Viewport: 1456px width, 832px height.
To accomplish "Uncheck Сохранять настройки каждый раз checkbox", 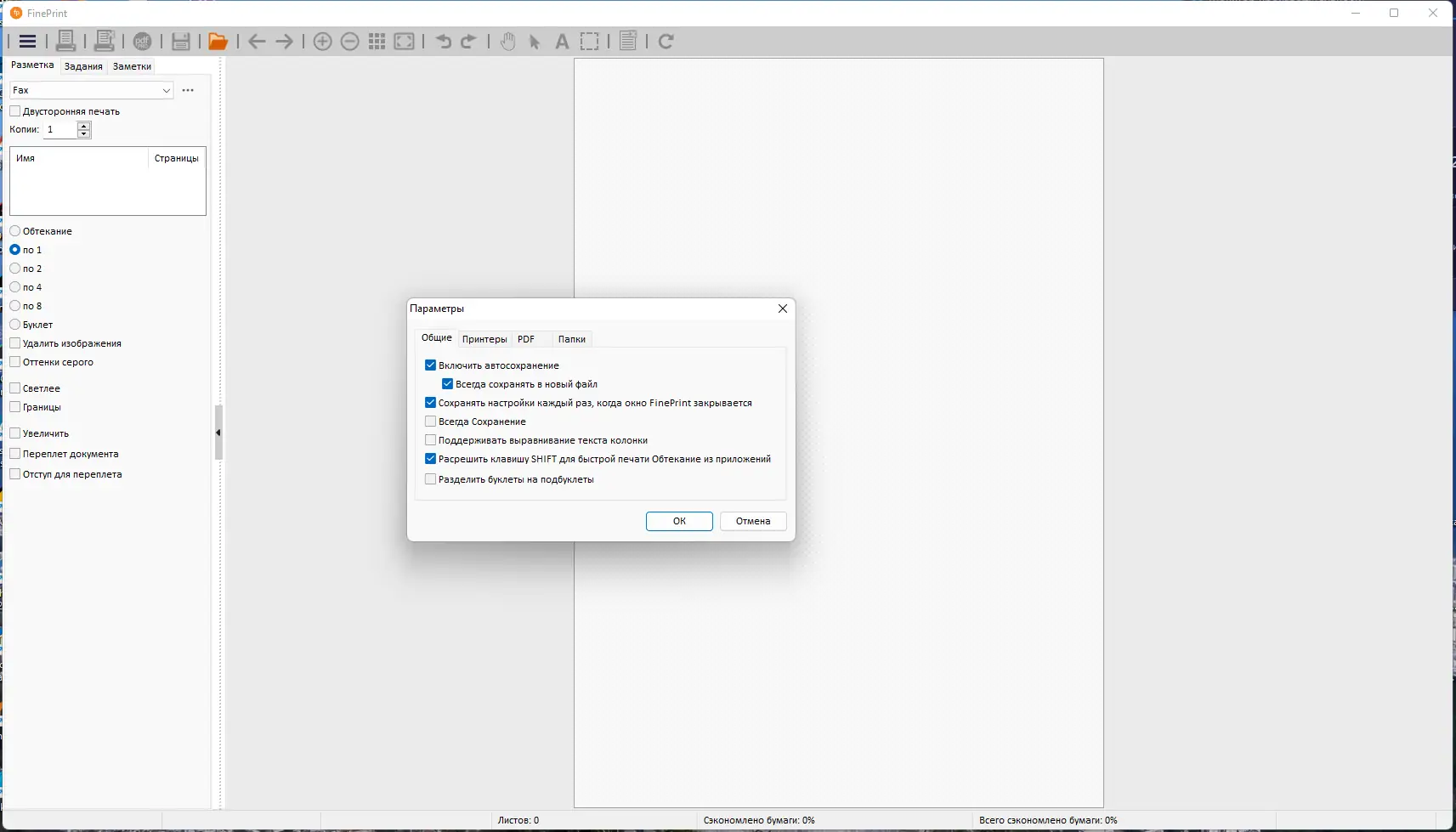I will click(x=430, y=403).
